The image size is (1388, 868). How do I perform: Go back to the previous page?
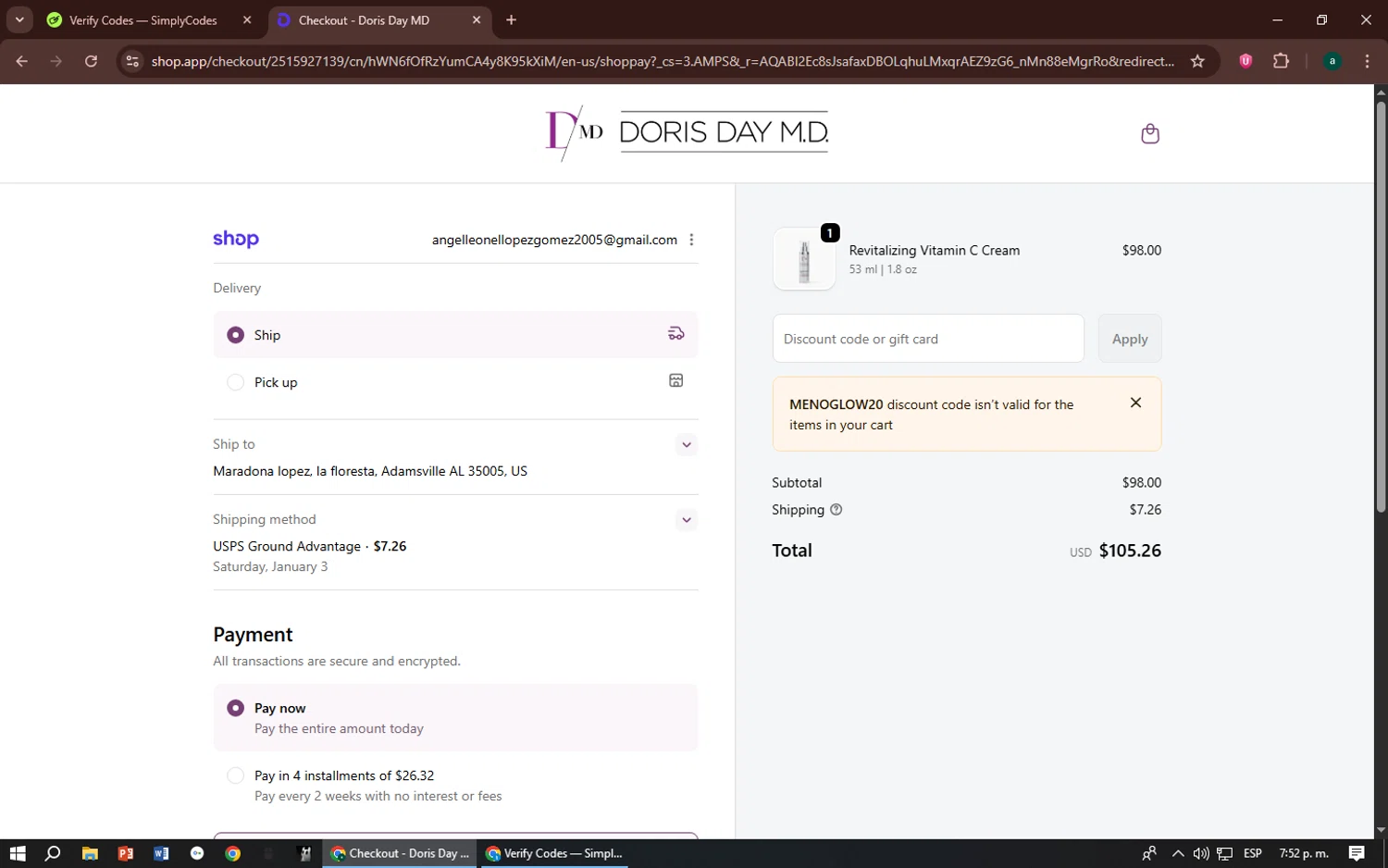[22, 61]
